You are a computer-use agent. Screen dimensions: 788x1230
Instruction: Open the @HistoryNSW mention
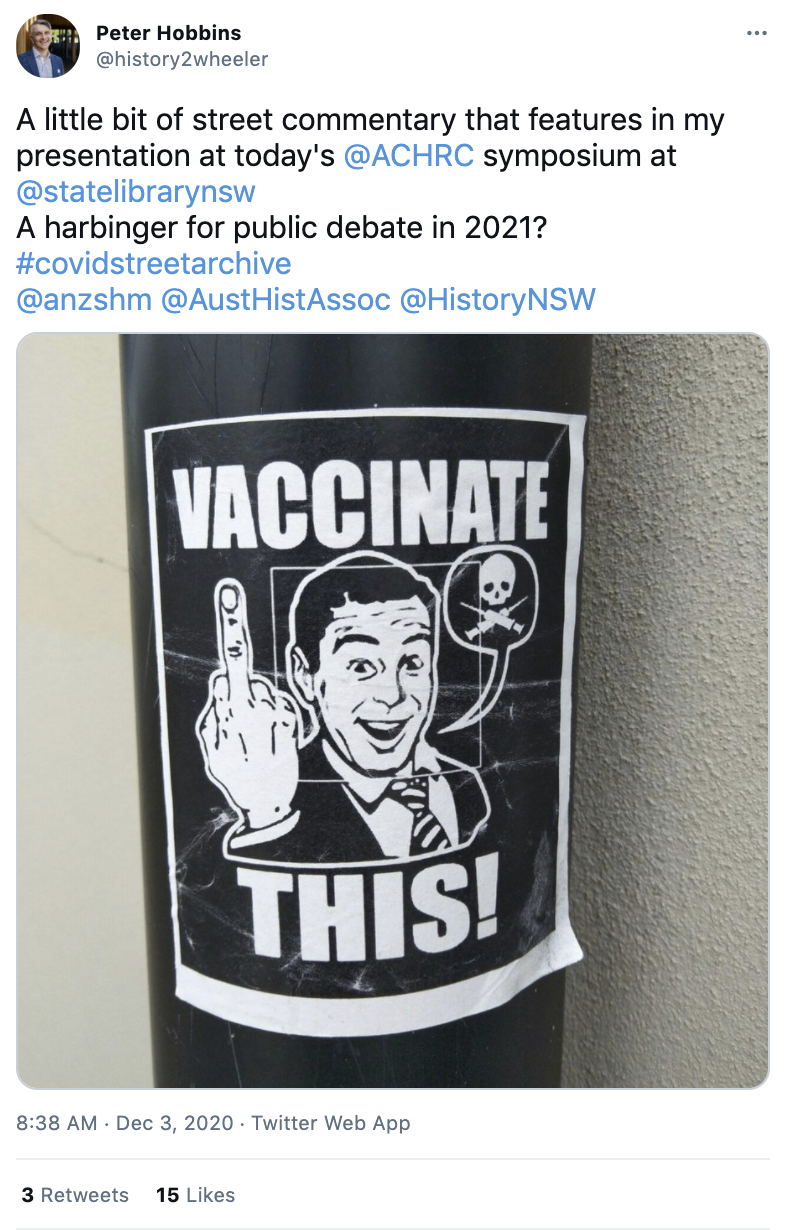[497, 300]
